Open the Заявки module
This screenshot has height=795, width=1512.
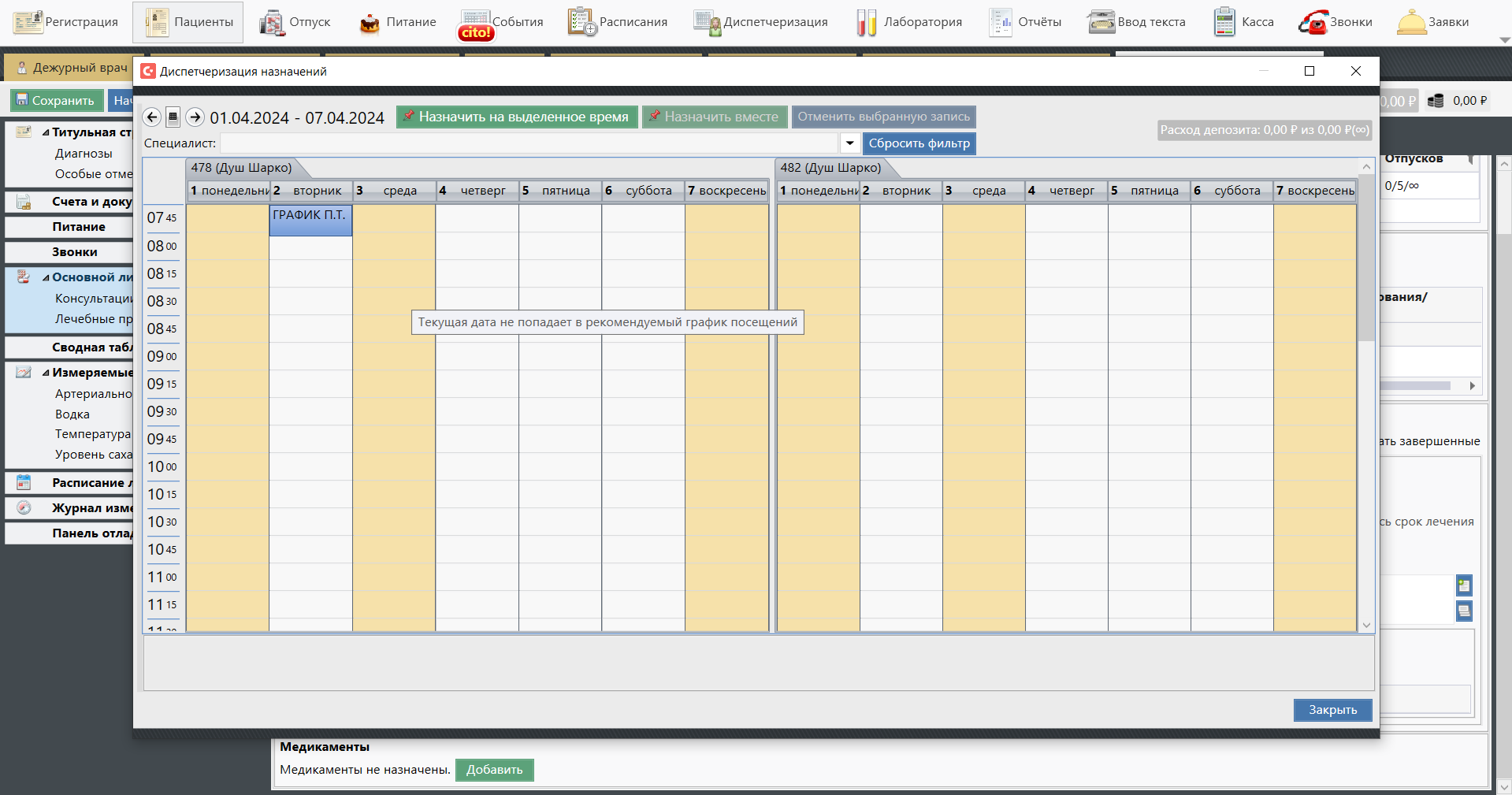coord(1433,22)
